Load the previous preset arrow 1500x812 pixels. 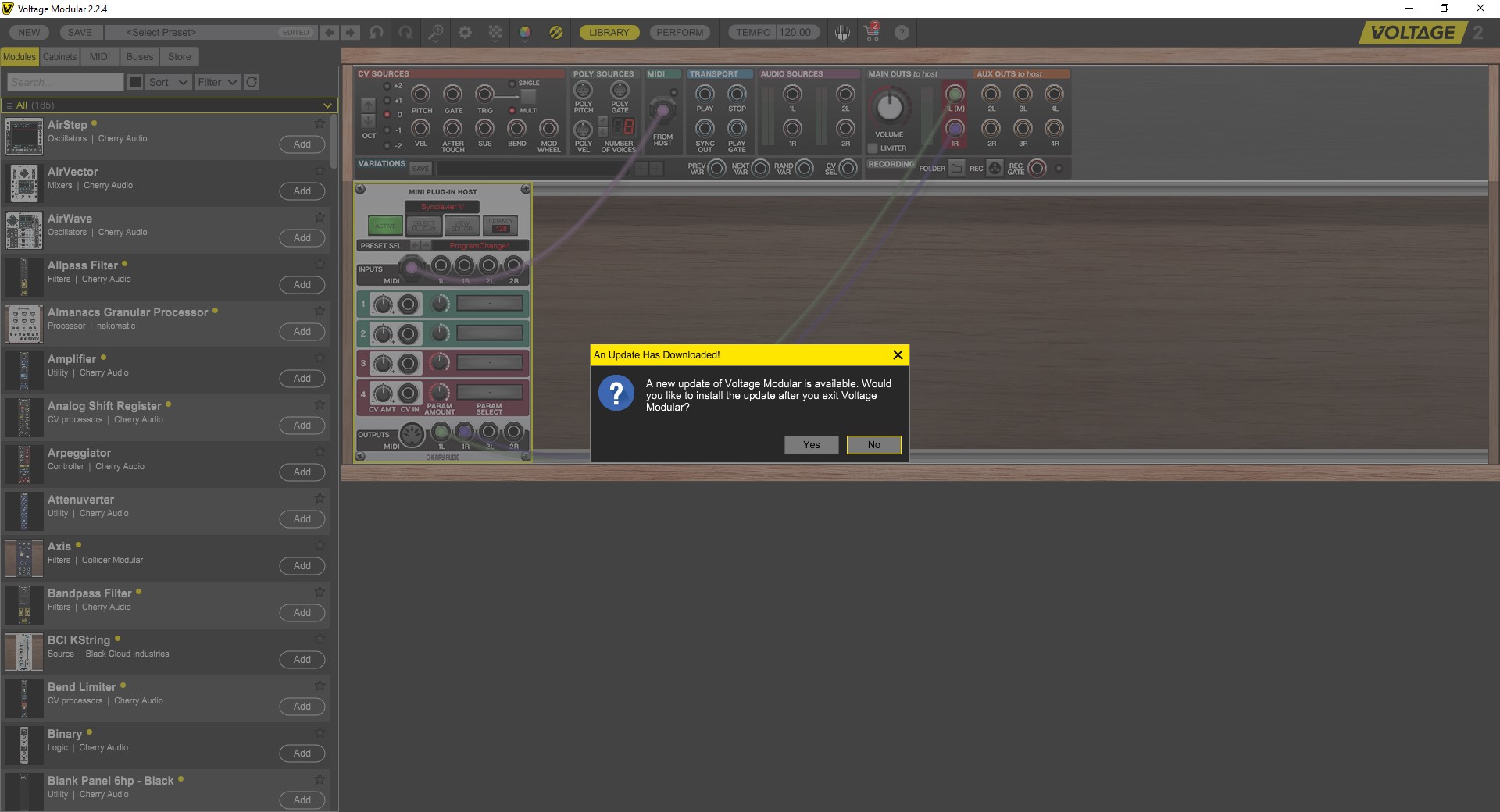330,33
